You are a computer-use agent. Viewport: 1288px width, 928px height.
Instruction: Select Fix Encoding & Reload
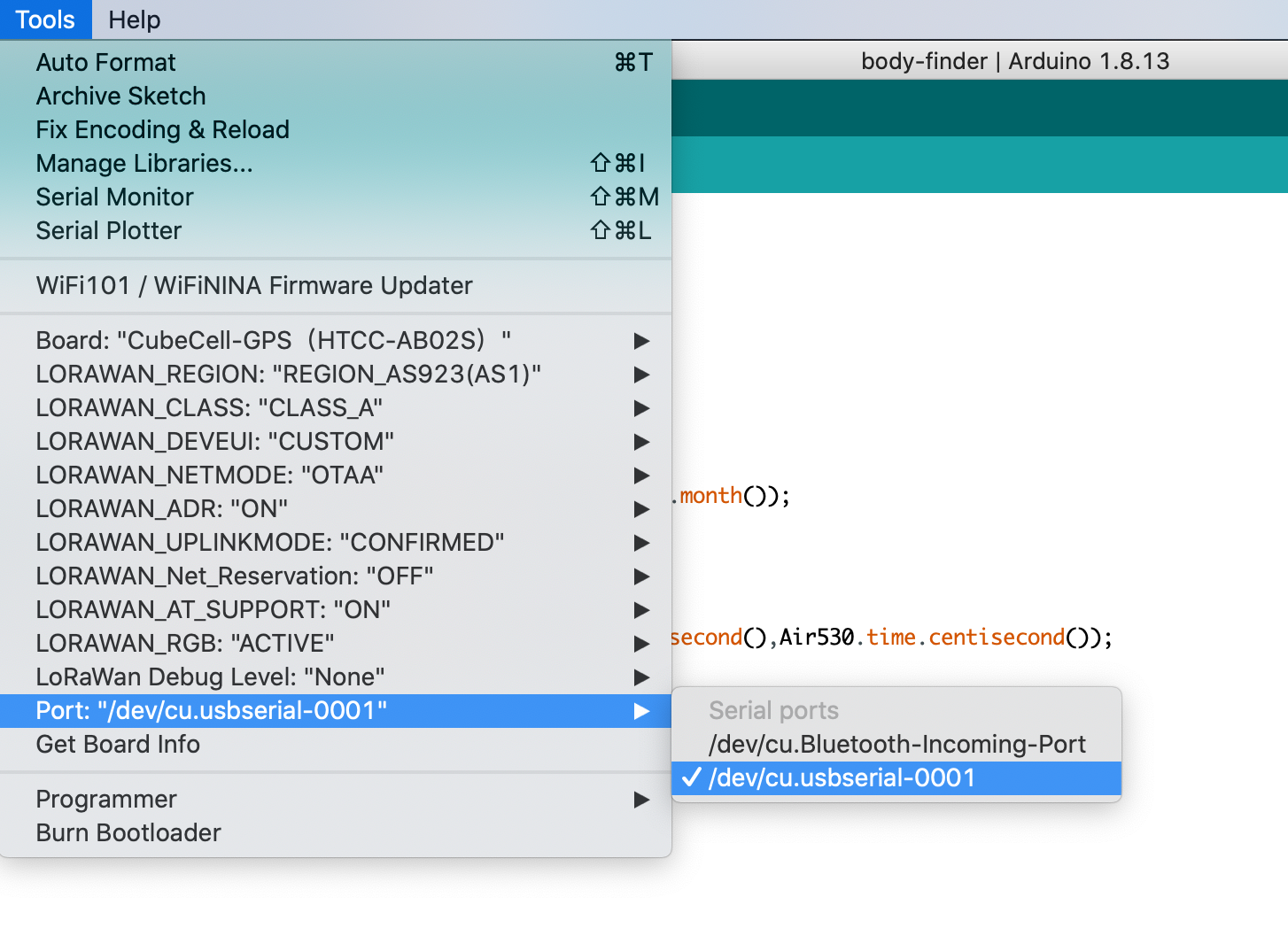pyautogui.click(x=336, y=129)
